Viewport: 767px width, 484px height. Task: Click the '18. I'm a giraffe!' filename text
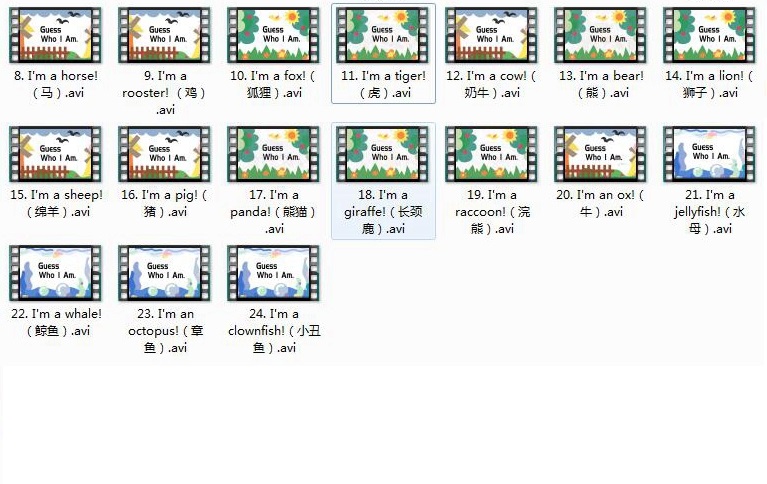click(383, 212)
